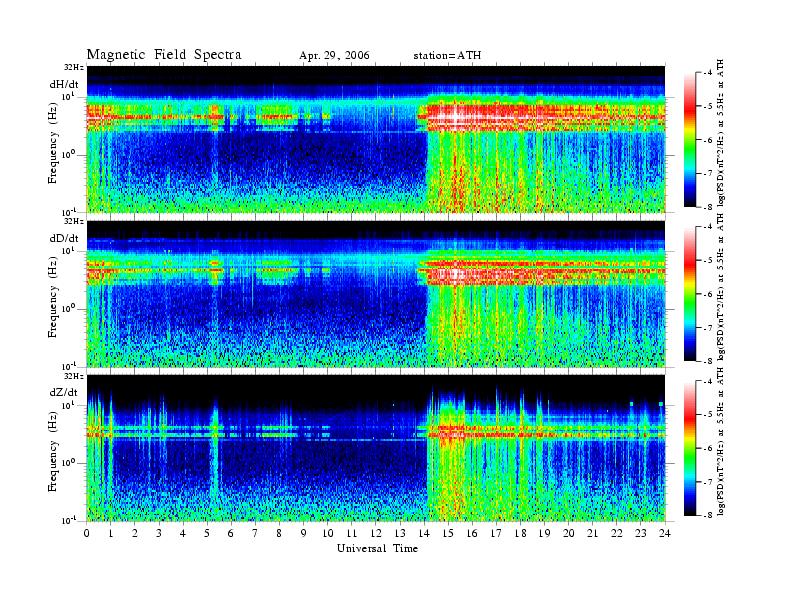Click hour tick "6" on time axis

(231, 533)
